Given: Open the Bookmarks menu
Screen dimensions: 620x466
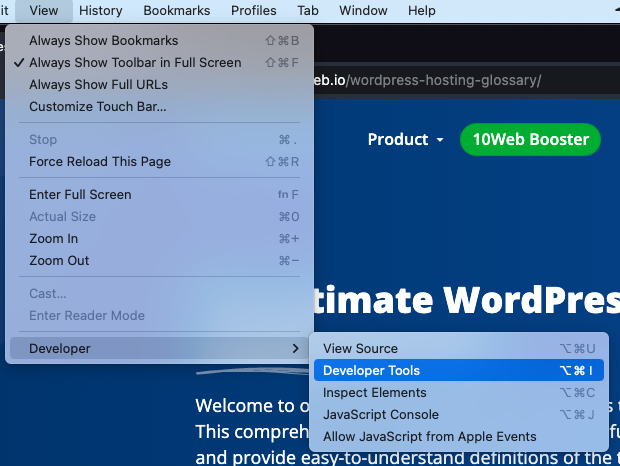Looking at the screenshot, I should 176,11.
